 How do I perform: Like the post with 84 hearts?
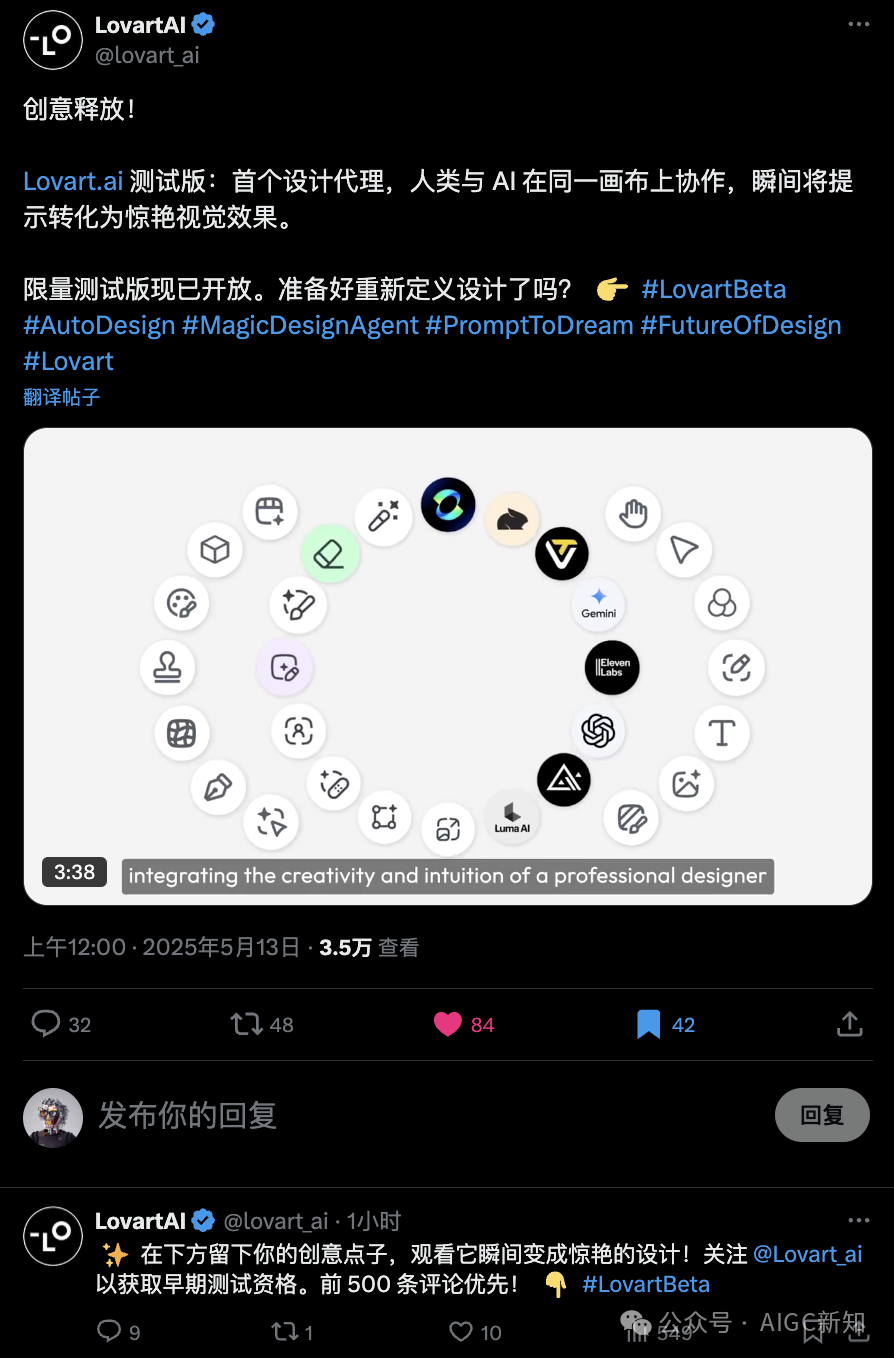click(447, 1024)
